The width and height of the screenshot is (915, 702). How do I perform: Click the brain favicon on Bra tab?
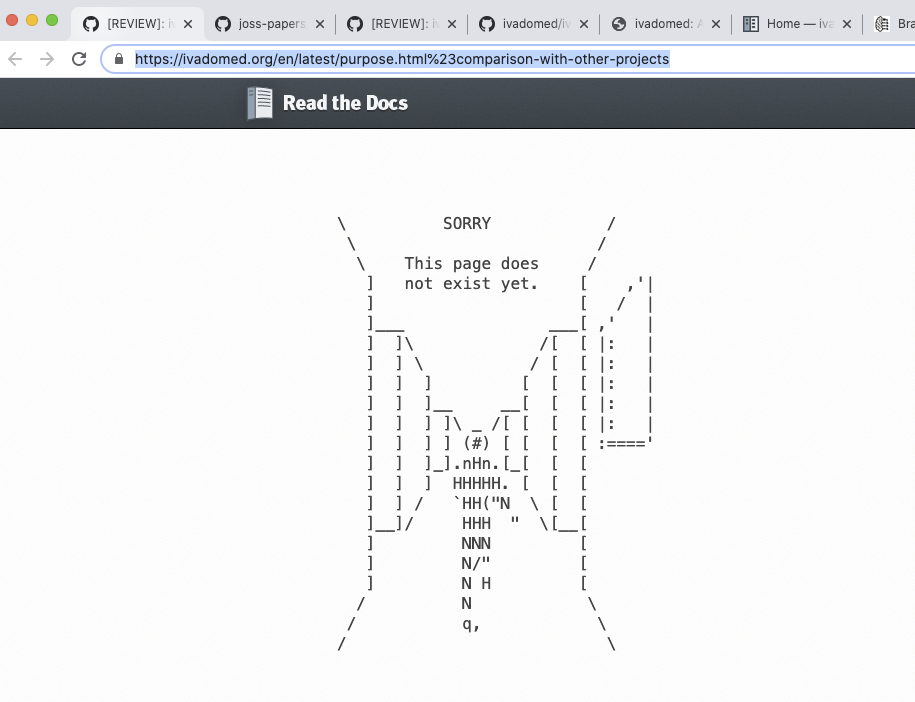(x=882, y=24)
